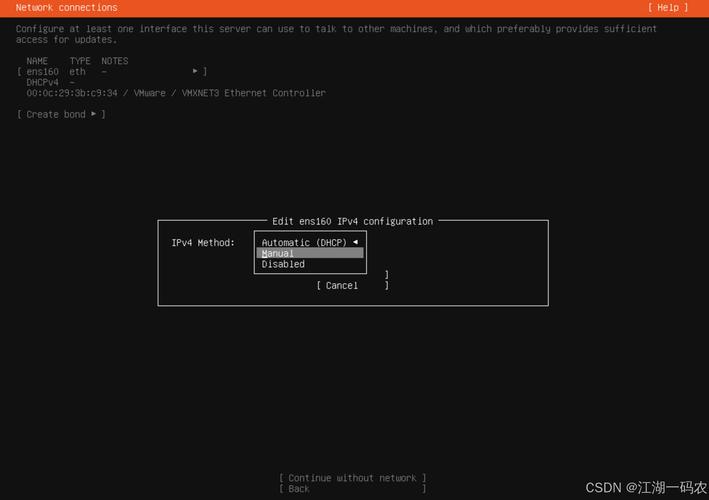Pick Disabled from the IPv4 method list
Image resolution: width=709 pixels, height=500 pixels.
[283, 264]
